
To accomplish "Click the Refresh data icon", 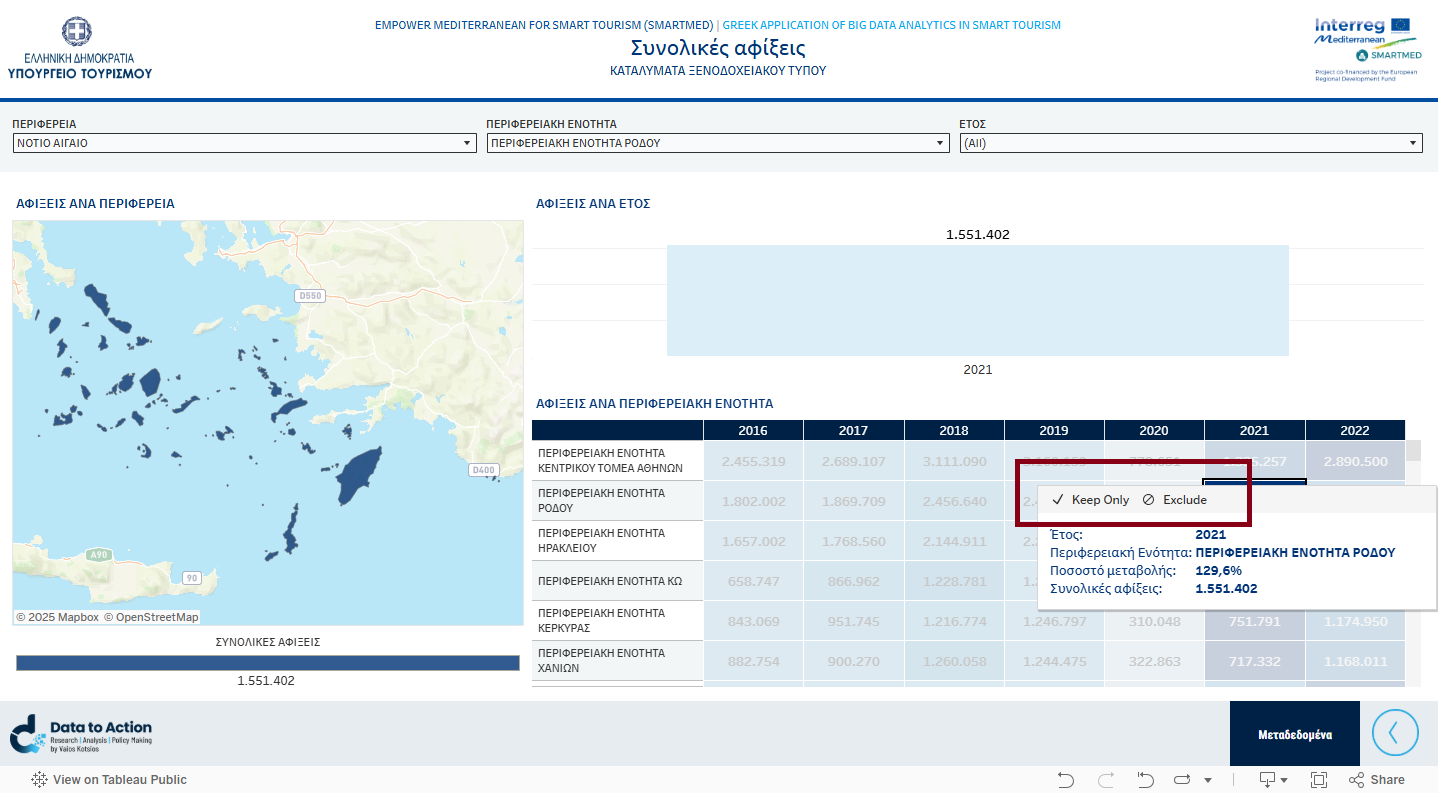I will tap(1181, 780).
